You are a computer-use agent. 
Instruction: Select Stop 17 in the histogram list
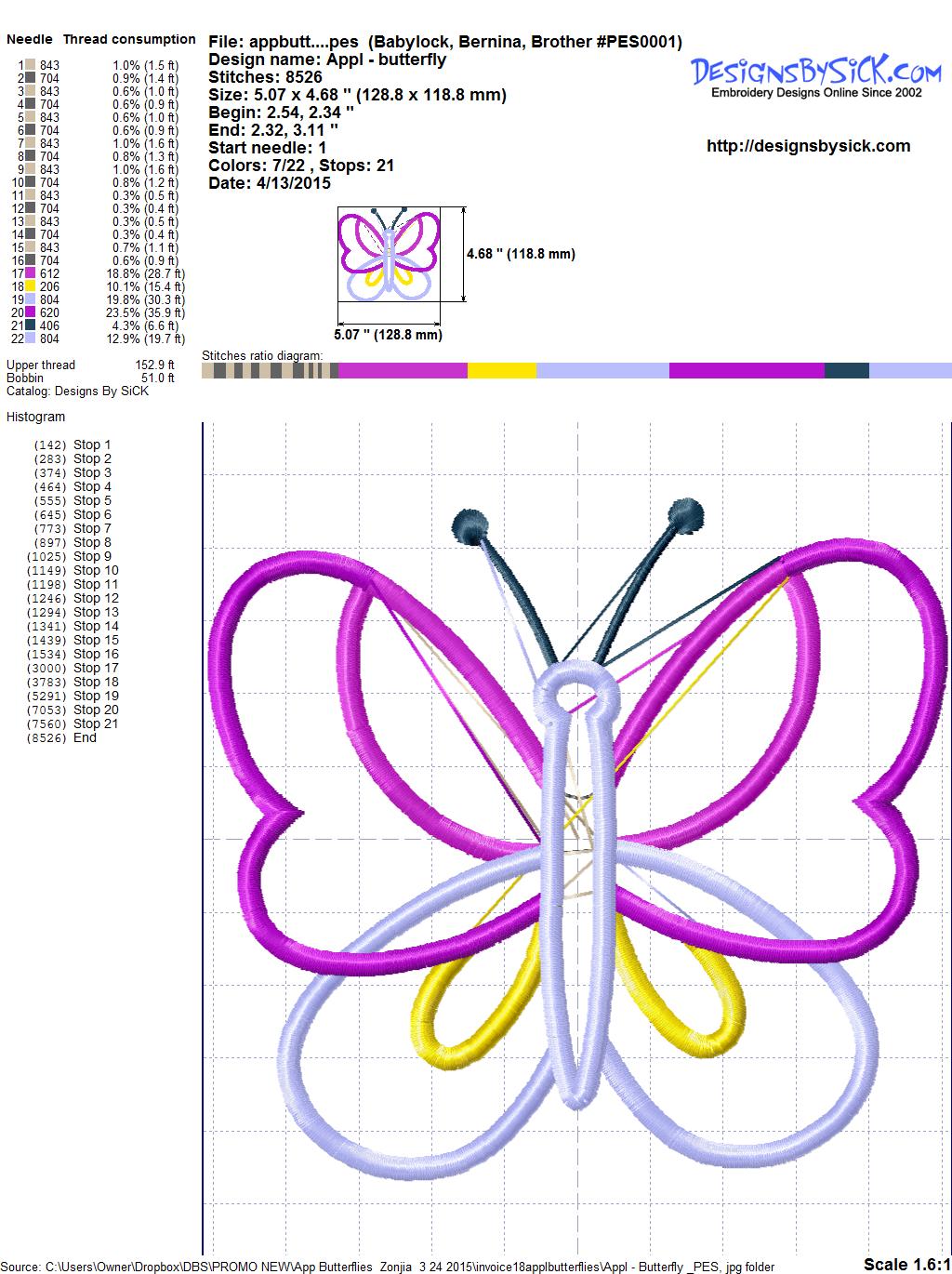[x=96, y=668]
